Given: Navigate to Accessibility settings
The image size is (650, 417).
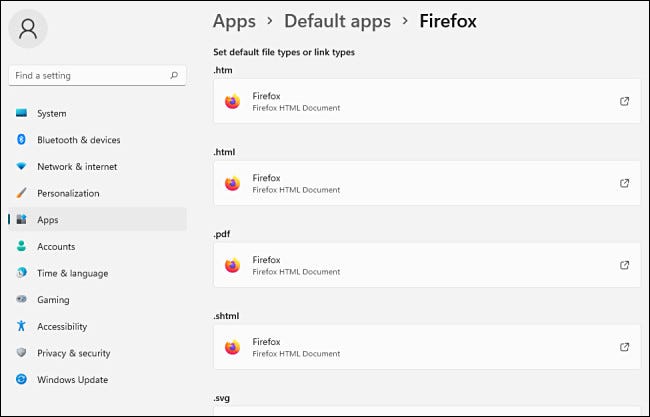Looking at the screenshot, I should [62, 326].
